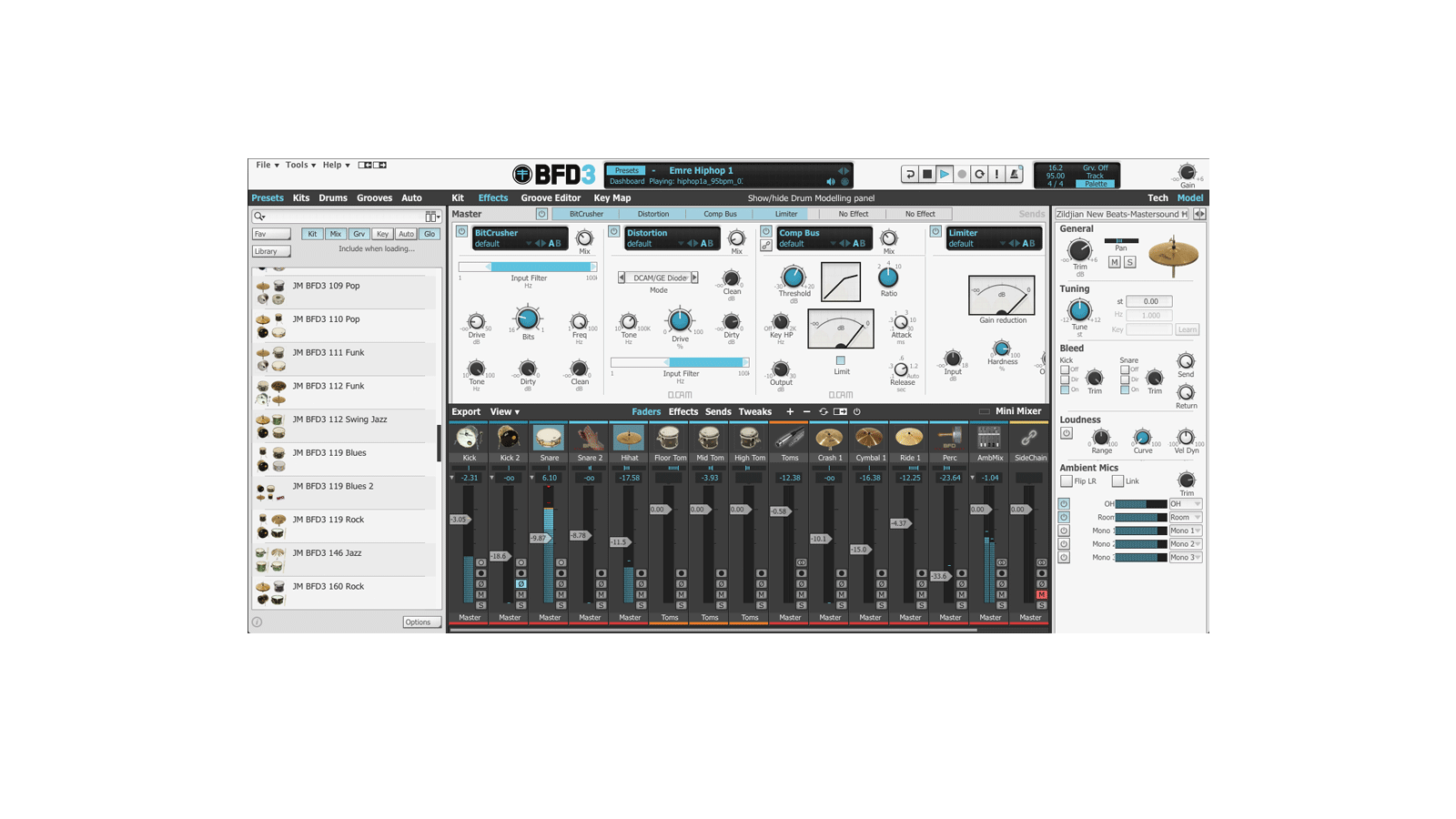
Task: Toggle the Distortion power button
Action: click(613, 232)
